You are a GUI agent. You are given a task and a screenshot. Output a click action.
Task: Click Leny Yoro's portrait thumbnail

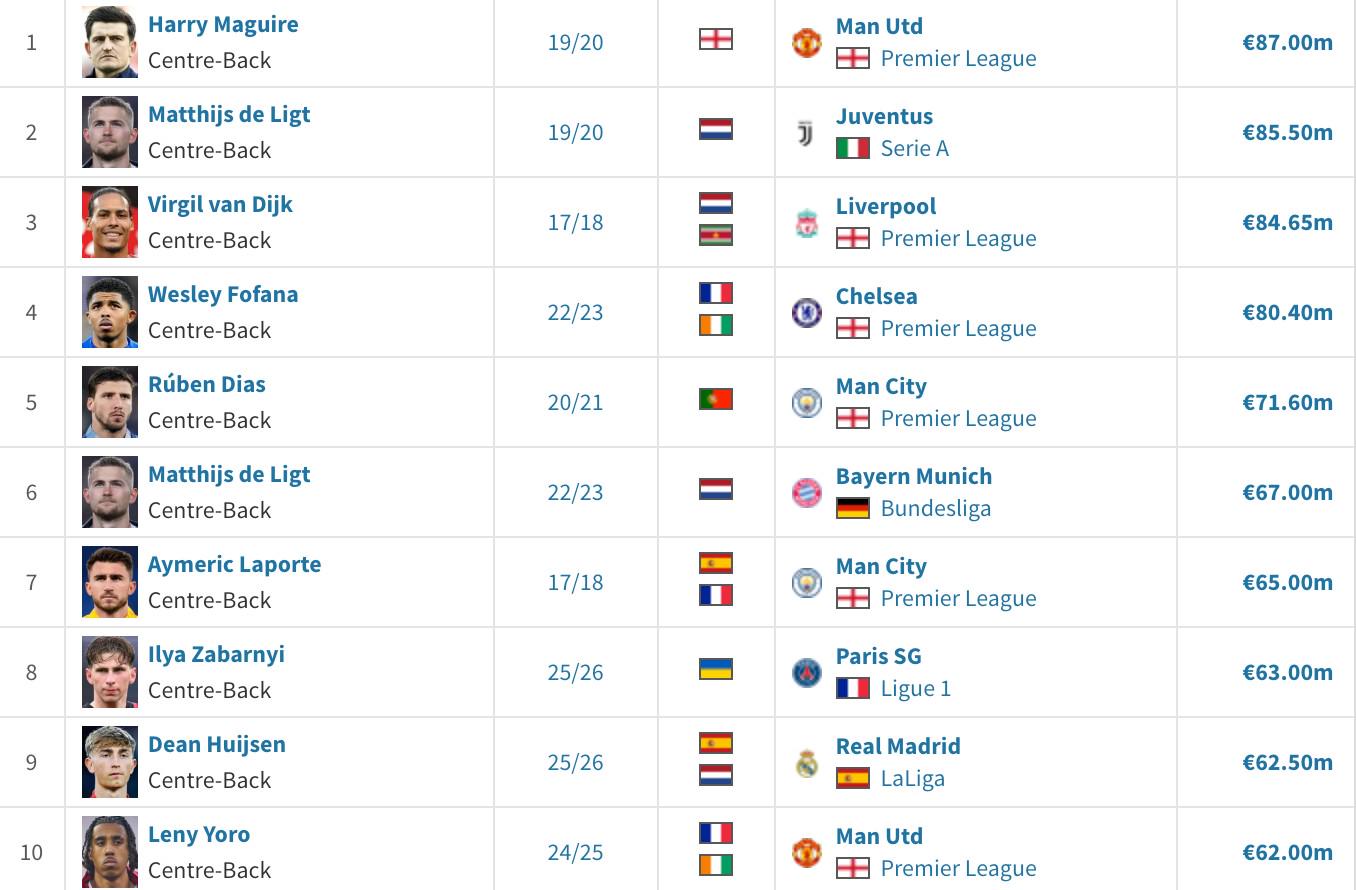(110, 851)
